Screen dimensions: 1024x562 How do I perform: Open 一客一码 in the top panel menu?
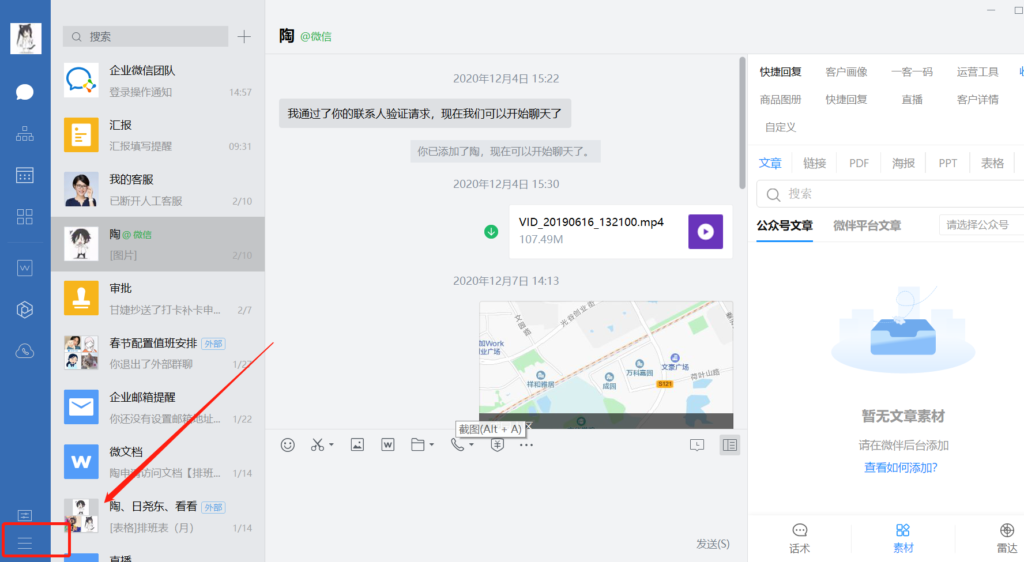tap(912, 72)
